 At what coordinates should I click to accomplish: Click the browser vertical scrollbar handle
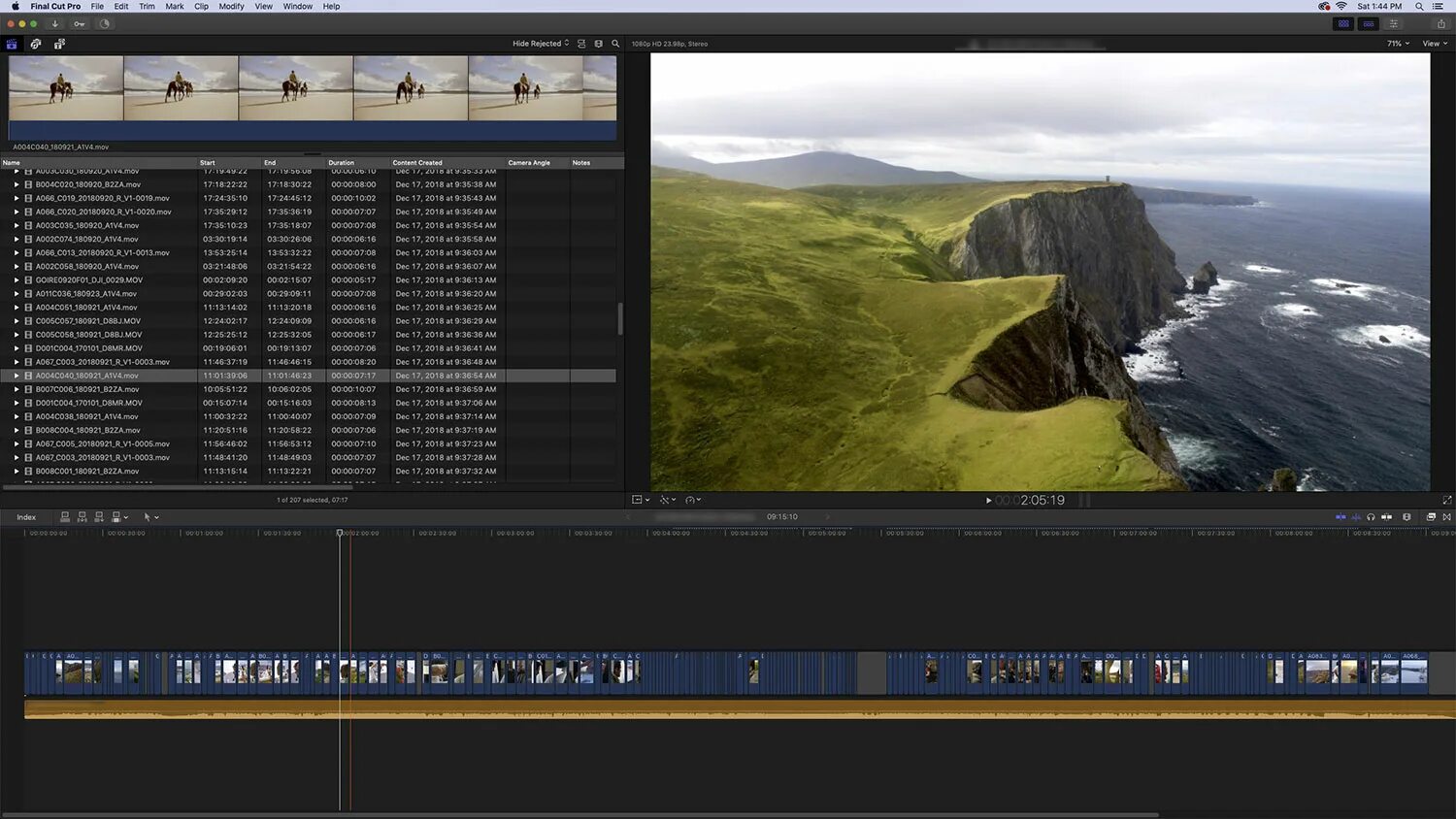pos(620,318)
